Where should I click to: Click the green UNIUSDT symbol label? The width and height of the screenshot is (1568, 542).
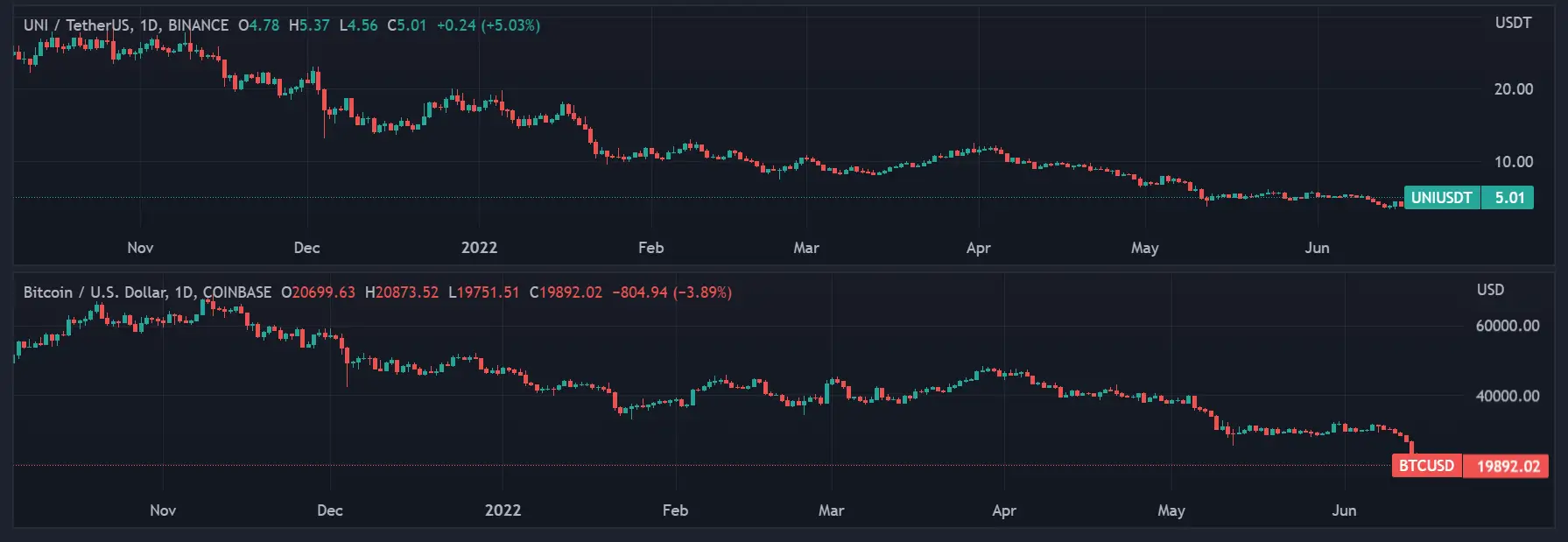click(x=1441, y=198)
